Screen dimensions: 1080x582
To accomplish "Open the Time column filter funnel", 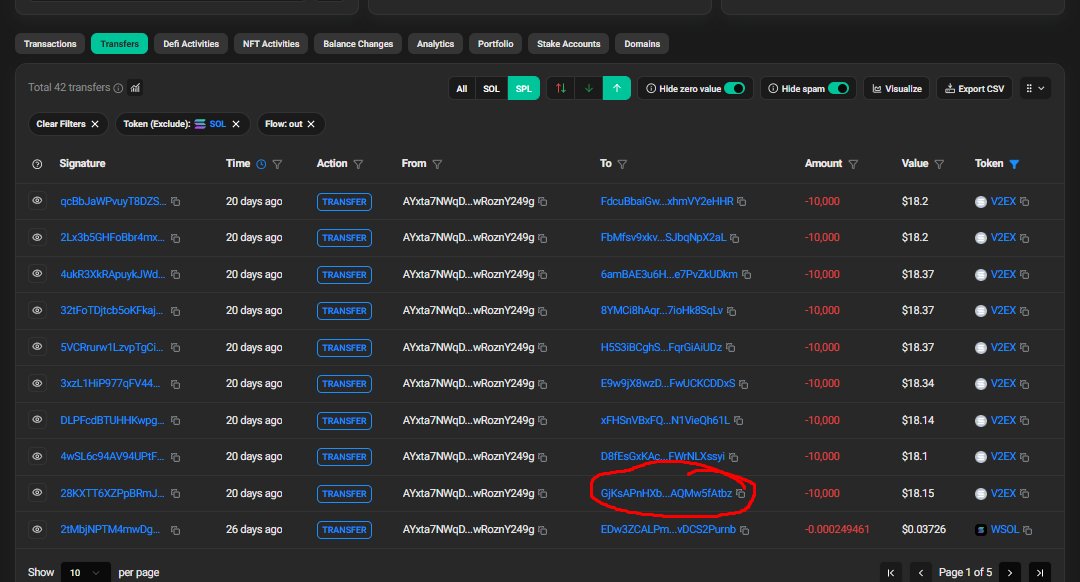I will point(278,164).
